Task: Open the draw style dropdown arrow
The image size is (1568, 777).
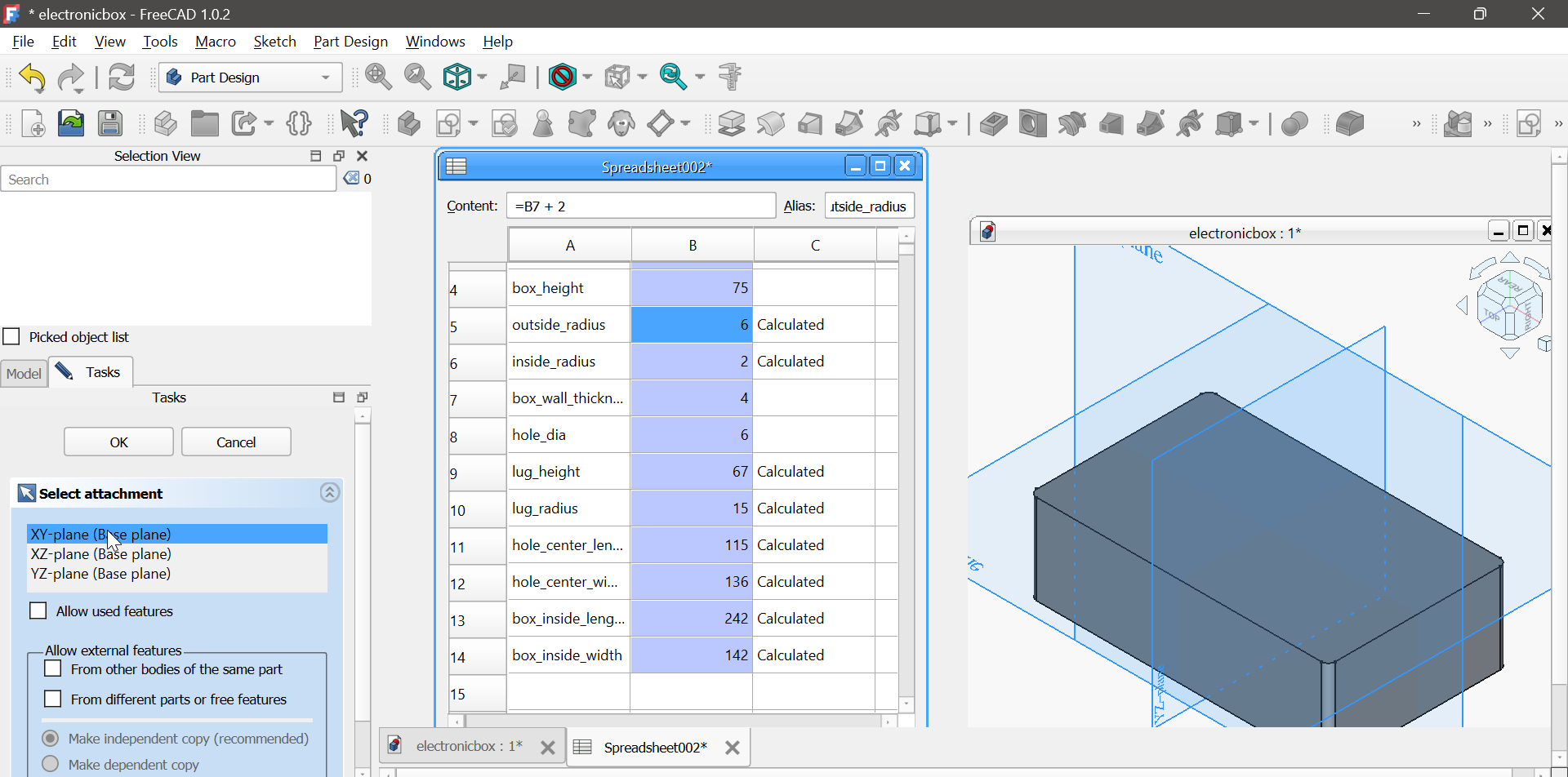Action: coord(587,78)
